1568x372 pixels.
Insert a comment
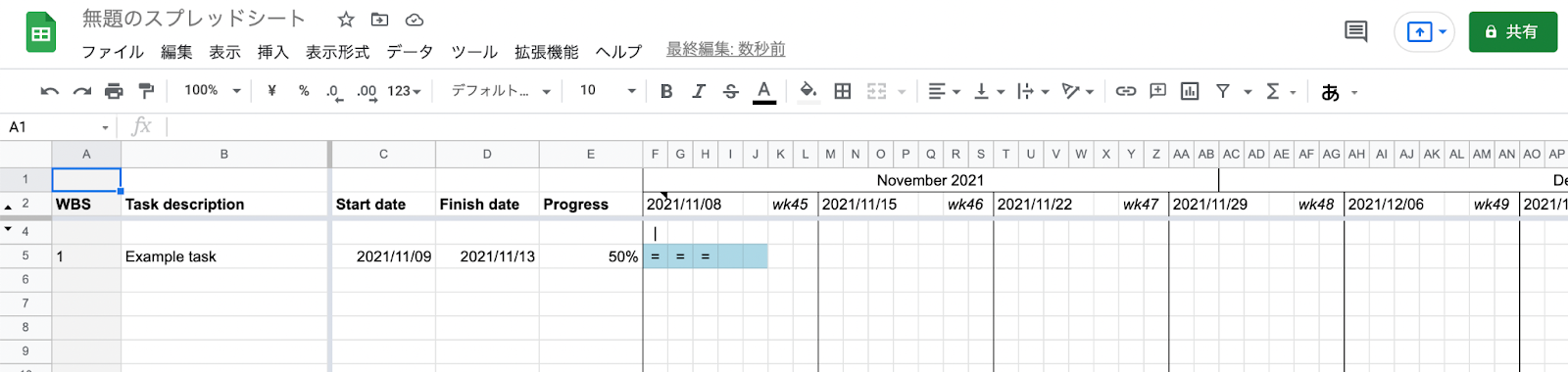(1157, 91)
